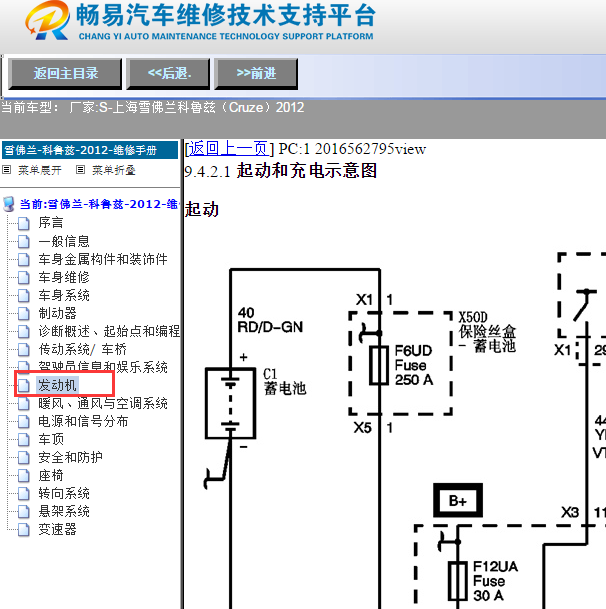Go forward with the >>前进 button

(x=256, y=73)
